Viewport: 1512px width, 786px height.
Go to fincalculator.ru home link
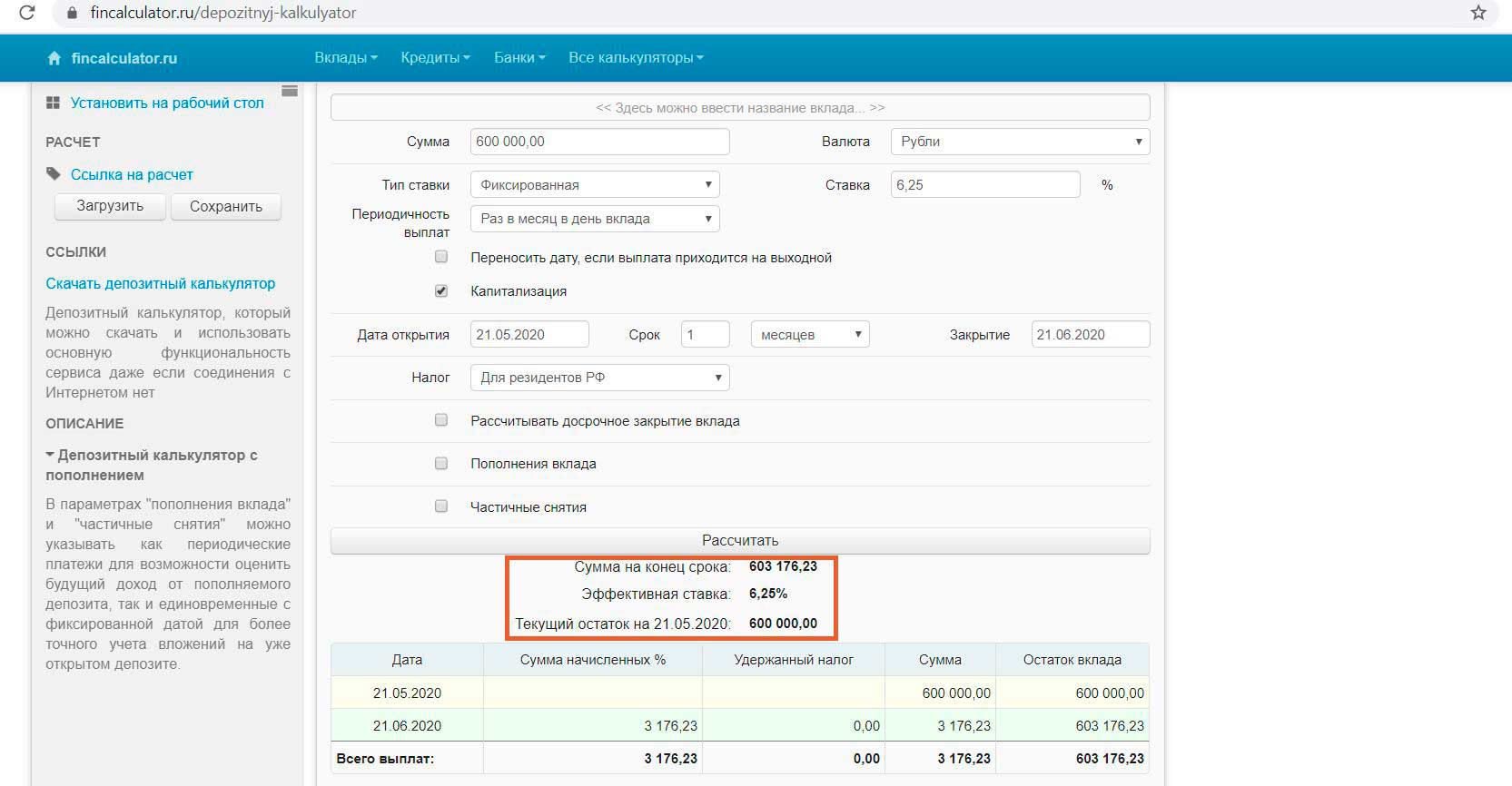coord(124,58)
